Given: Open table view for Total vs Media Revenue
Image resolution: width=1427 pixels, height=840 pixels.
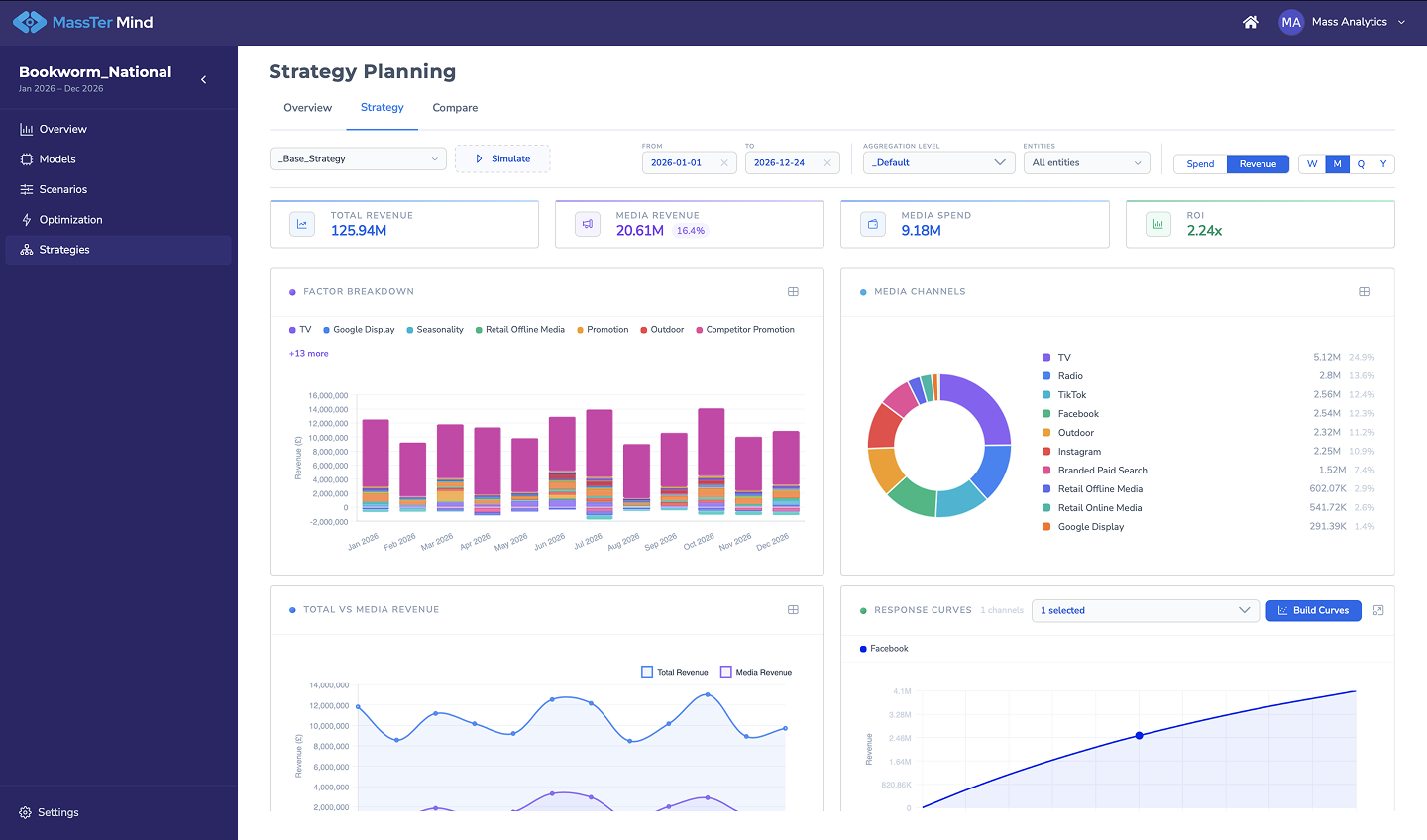Looking at the screenshot, I should [x=793, y=610].
